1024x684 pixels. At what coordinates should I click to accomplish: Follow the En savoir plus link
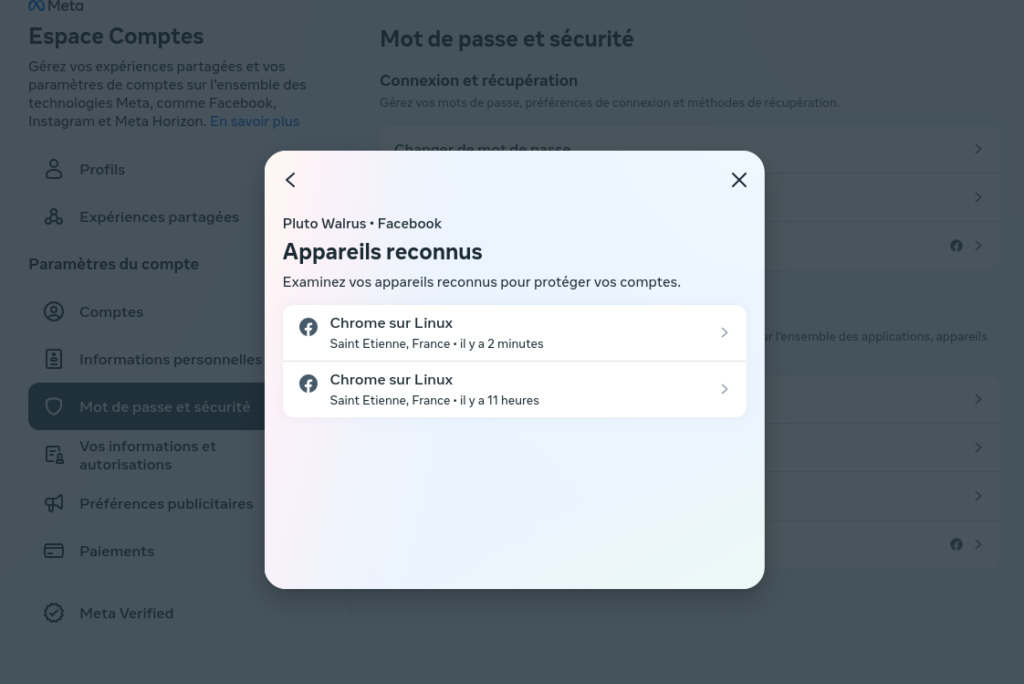point(255,122)
